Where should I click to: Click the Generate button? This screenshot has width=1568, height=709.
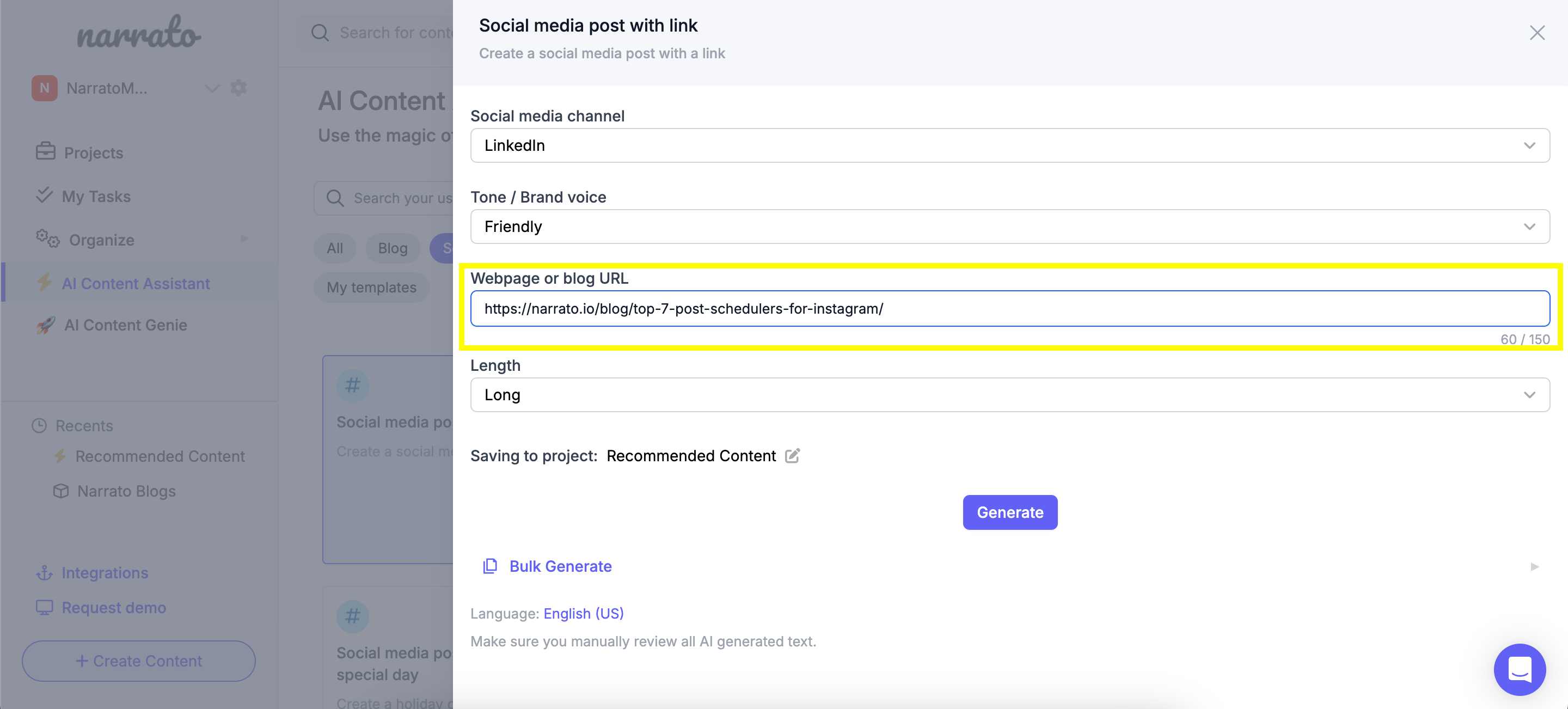1010,512
